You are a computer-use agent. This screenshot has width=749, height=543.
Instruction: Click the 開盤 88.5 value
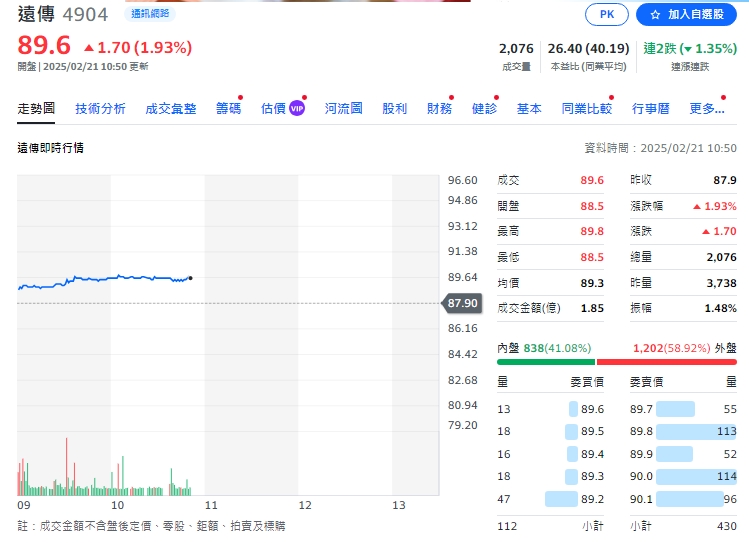tap(592, 206)
